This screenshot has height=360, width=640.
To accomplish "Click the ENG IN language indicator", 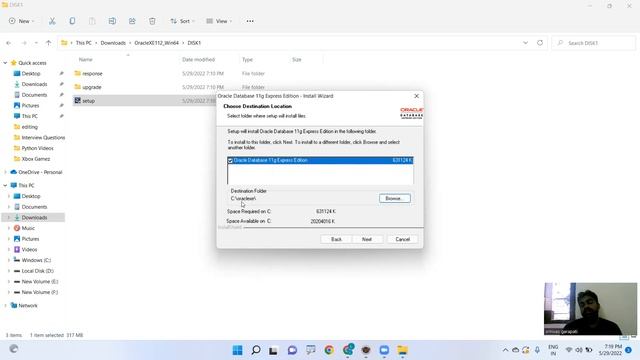I will point(553,350).
